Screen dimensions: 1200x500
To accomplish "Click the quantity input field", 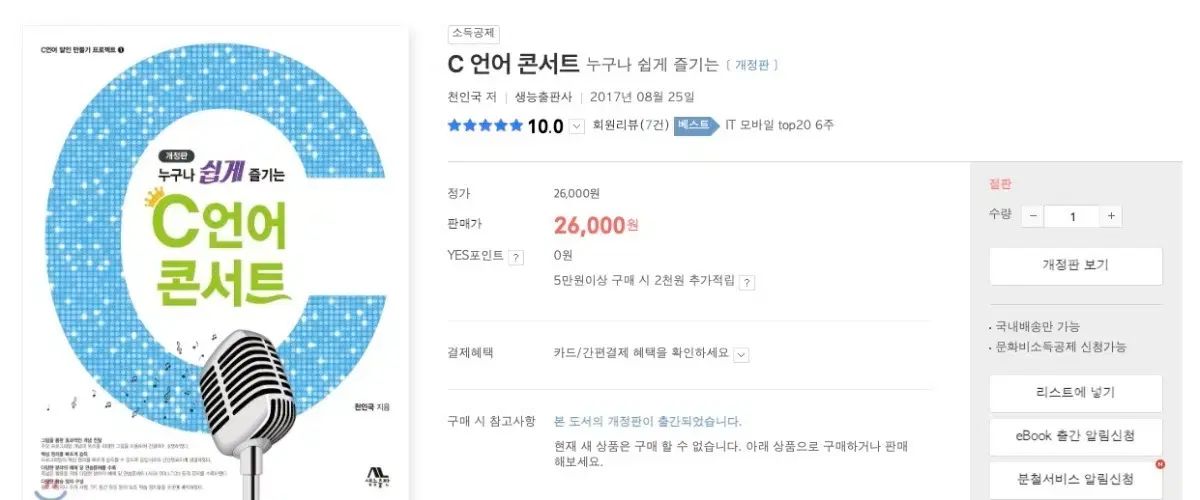I will 1071,216.
